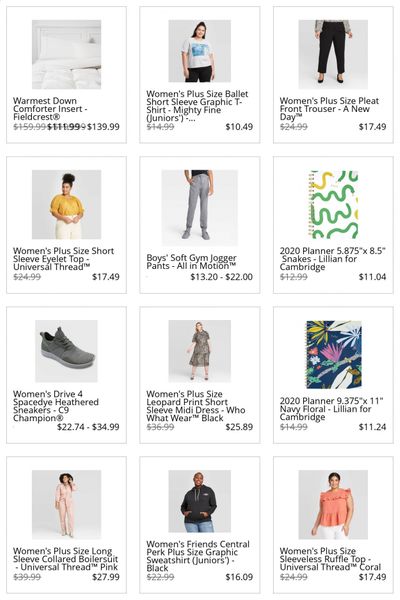Screen dimensions: 400x600
Task: Open the Warmest Down Comforter Insert - Fieldcrest title
Action: tap(51, 109)
